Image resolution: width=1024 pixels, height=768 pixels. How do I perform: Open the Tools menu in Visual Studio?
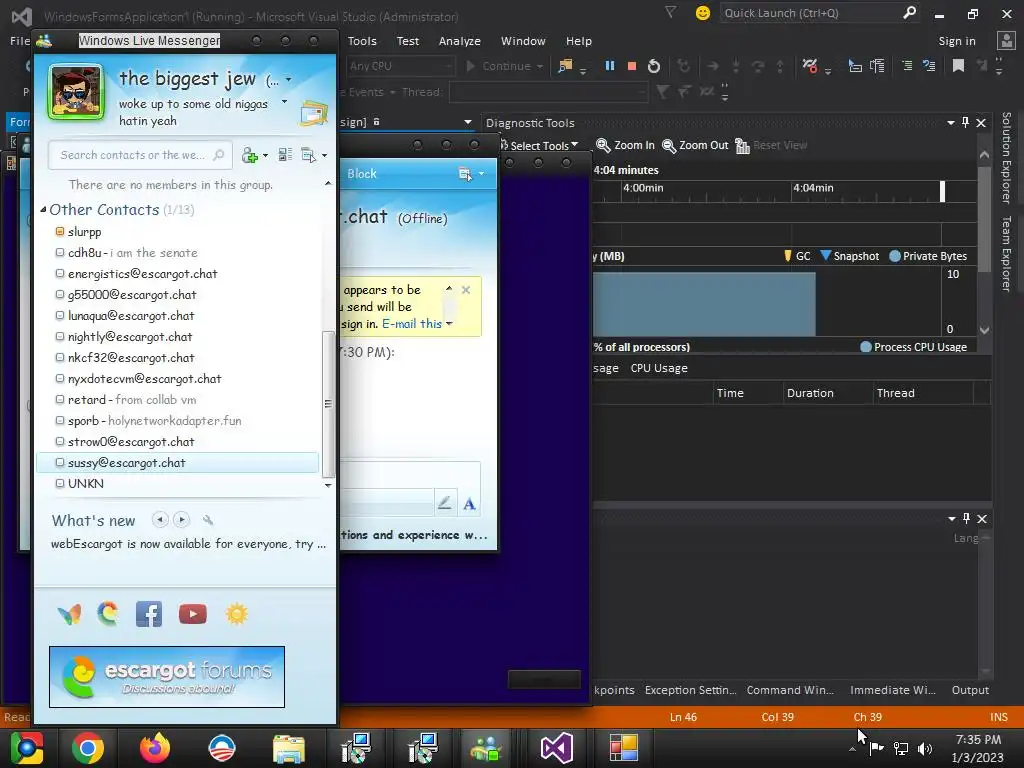pyautogui.click(x=362, y=40)
